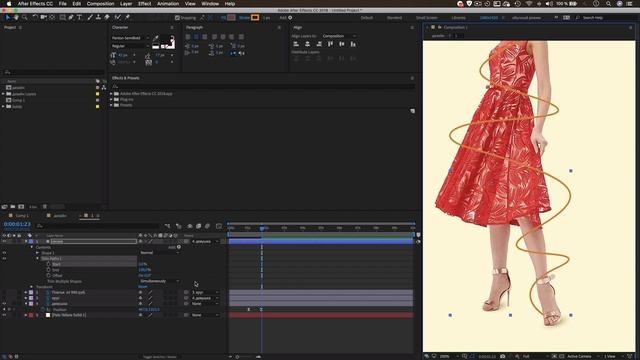Open the Layer menu
Viewport: 640px width, 360px height.
click(x=126, y=4)
